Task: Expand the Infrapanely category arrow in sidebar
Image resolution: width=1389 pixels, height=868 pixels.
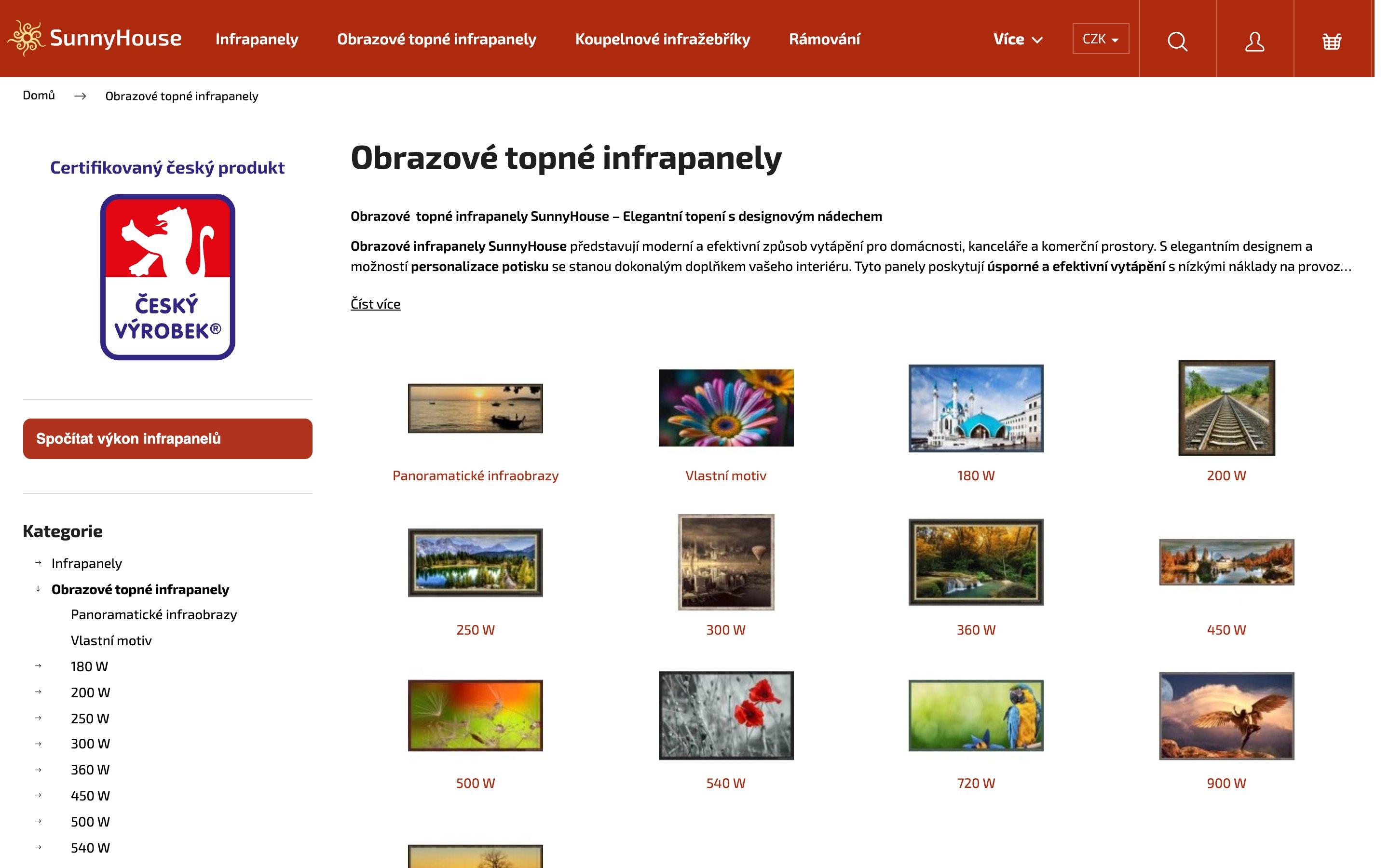Action: point(39,563)
